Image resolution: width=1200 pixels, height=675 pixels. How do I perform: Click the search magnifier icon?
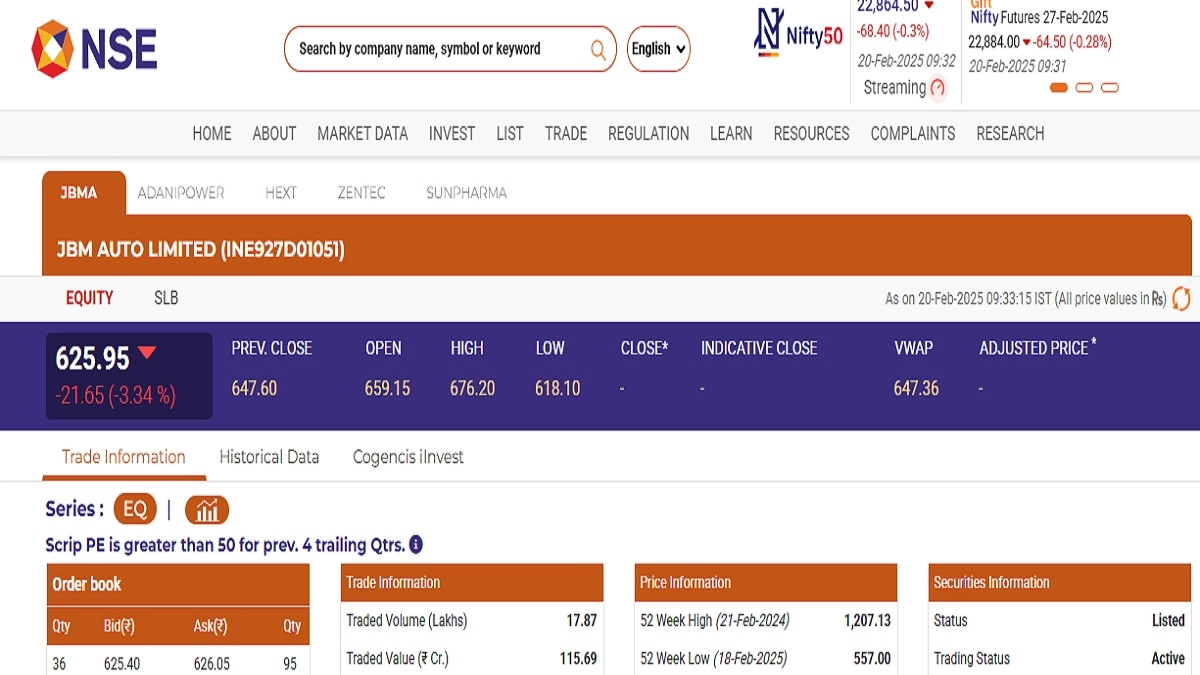(x=598, y=49)
